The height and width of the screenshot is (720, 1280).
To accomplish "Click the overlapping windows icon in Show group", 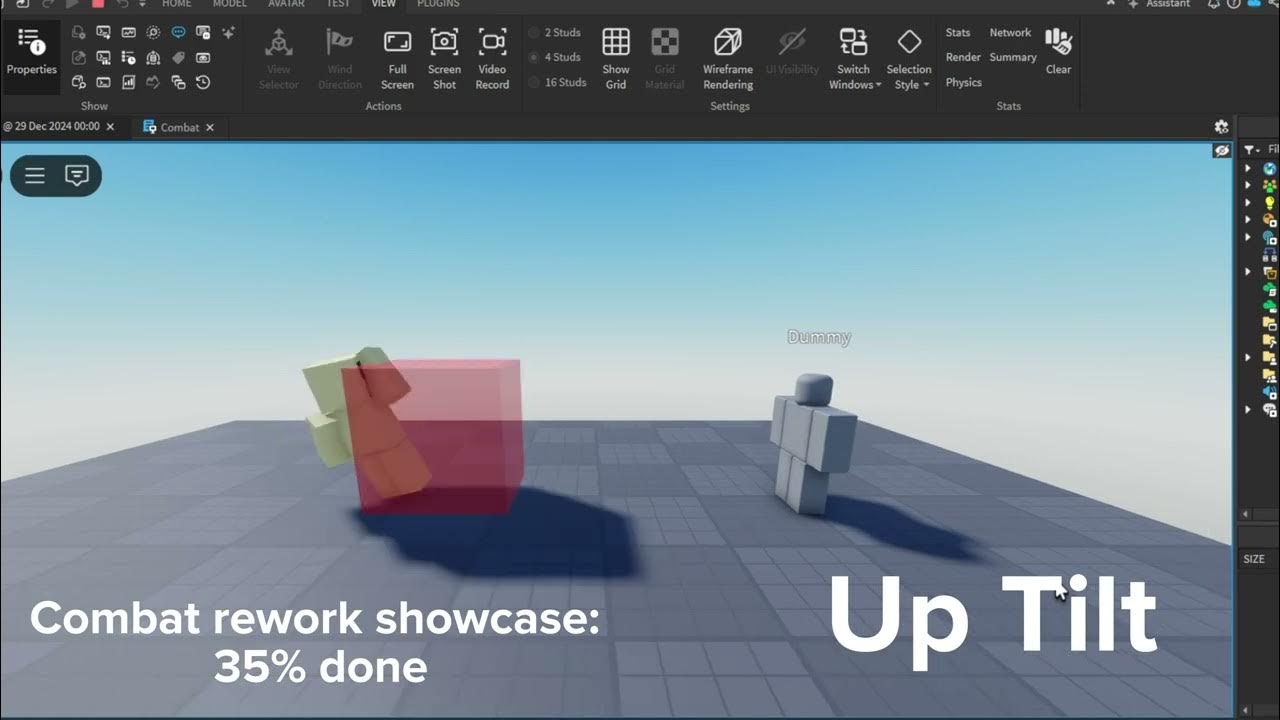I will [178, 83].
